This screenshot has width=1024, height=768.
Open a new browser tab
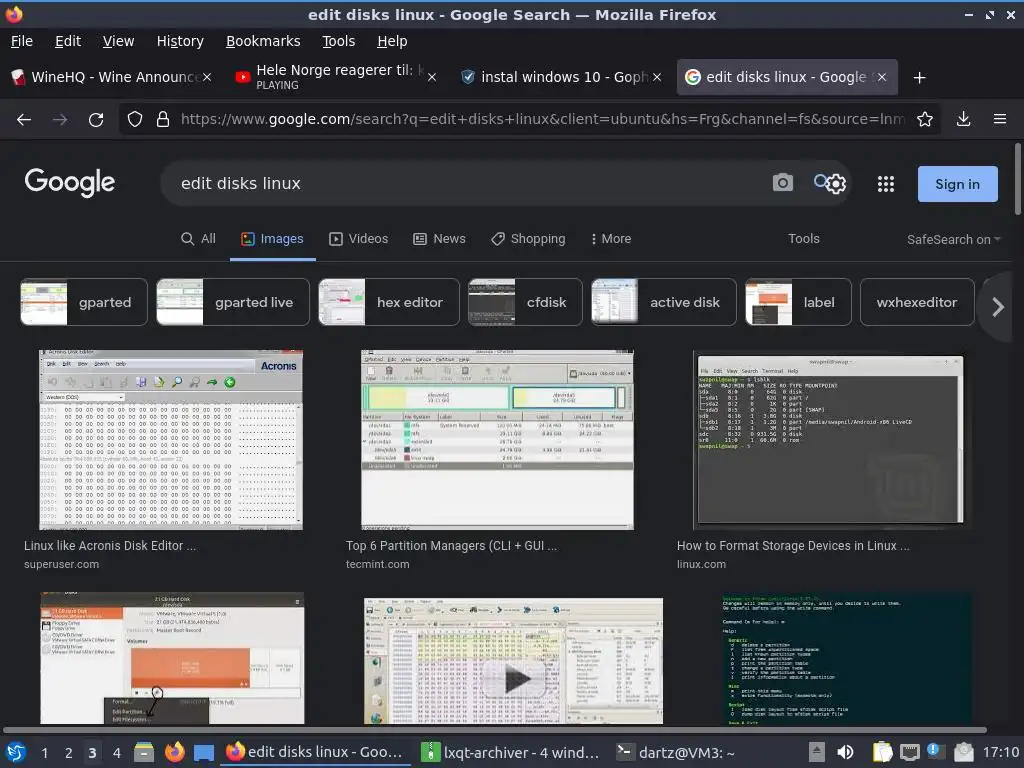click(x=920, y=78)
